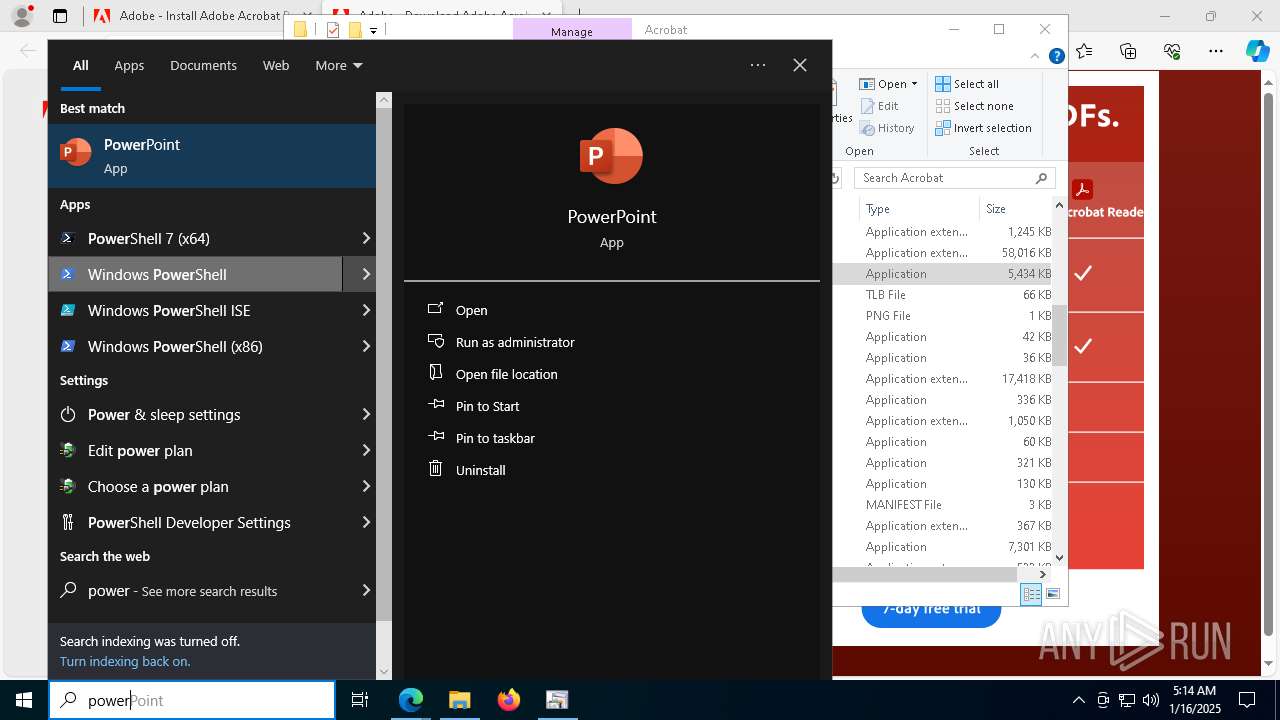The height and width of the screenshot is (720, 1280).
Task: Open the Edge Copilot sidebar icon
Action: (x=1257, y=51)
